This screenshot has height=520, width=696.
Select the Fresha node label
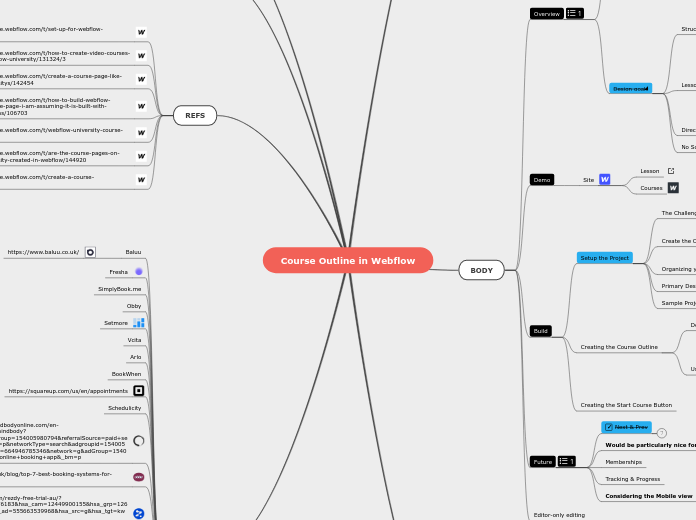[x=119, y=272]
